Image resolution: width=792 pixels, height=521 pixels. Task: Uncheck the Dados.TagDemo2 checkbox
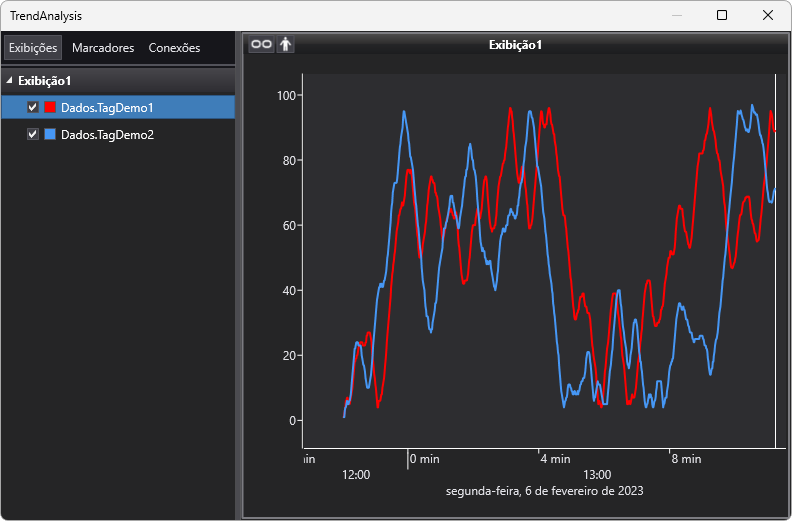tap(33, 134)
